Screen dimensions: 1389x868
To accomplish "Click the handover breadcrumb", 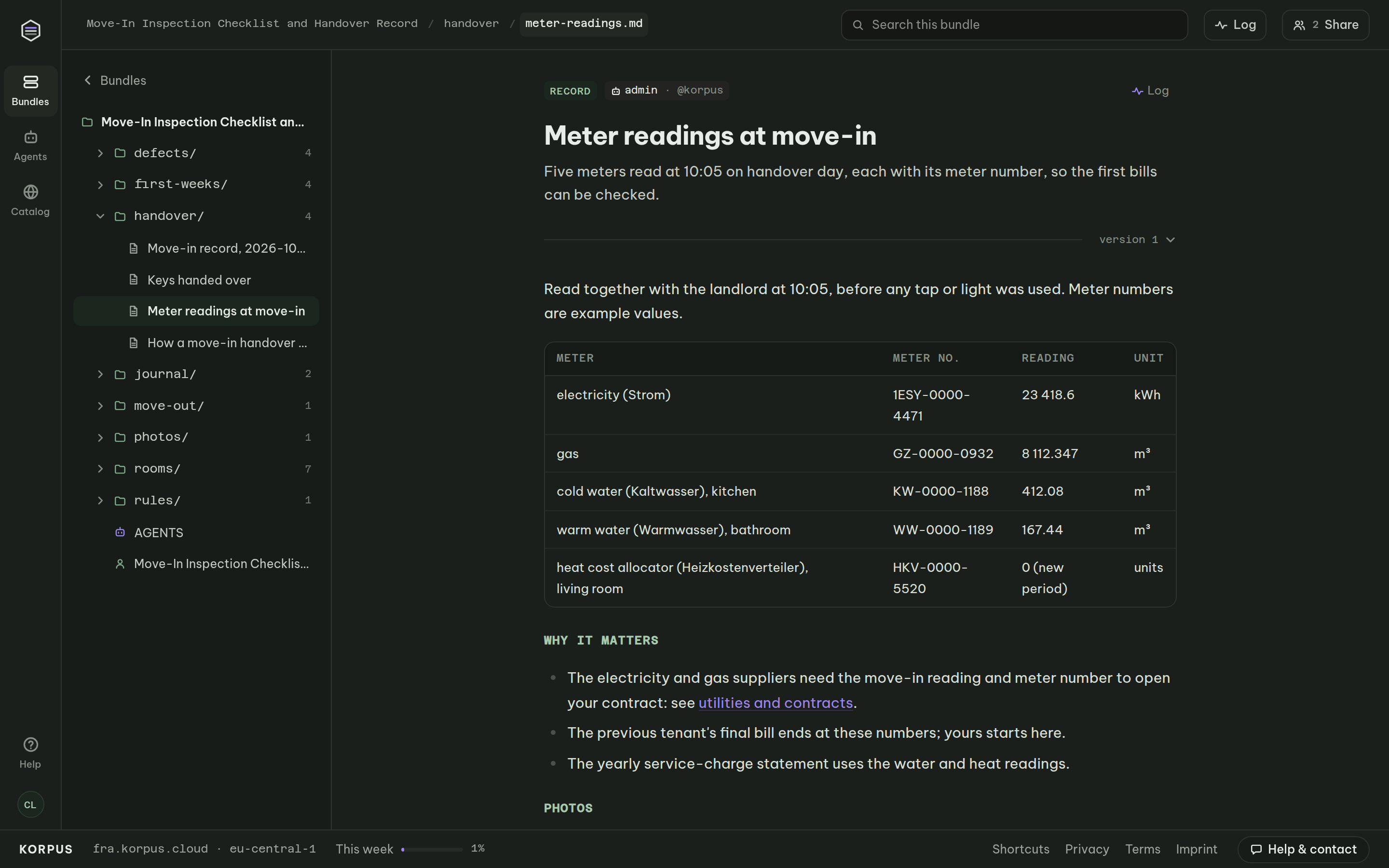I will pyautogui.click(x=471, y=24).
